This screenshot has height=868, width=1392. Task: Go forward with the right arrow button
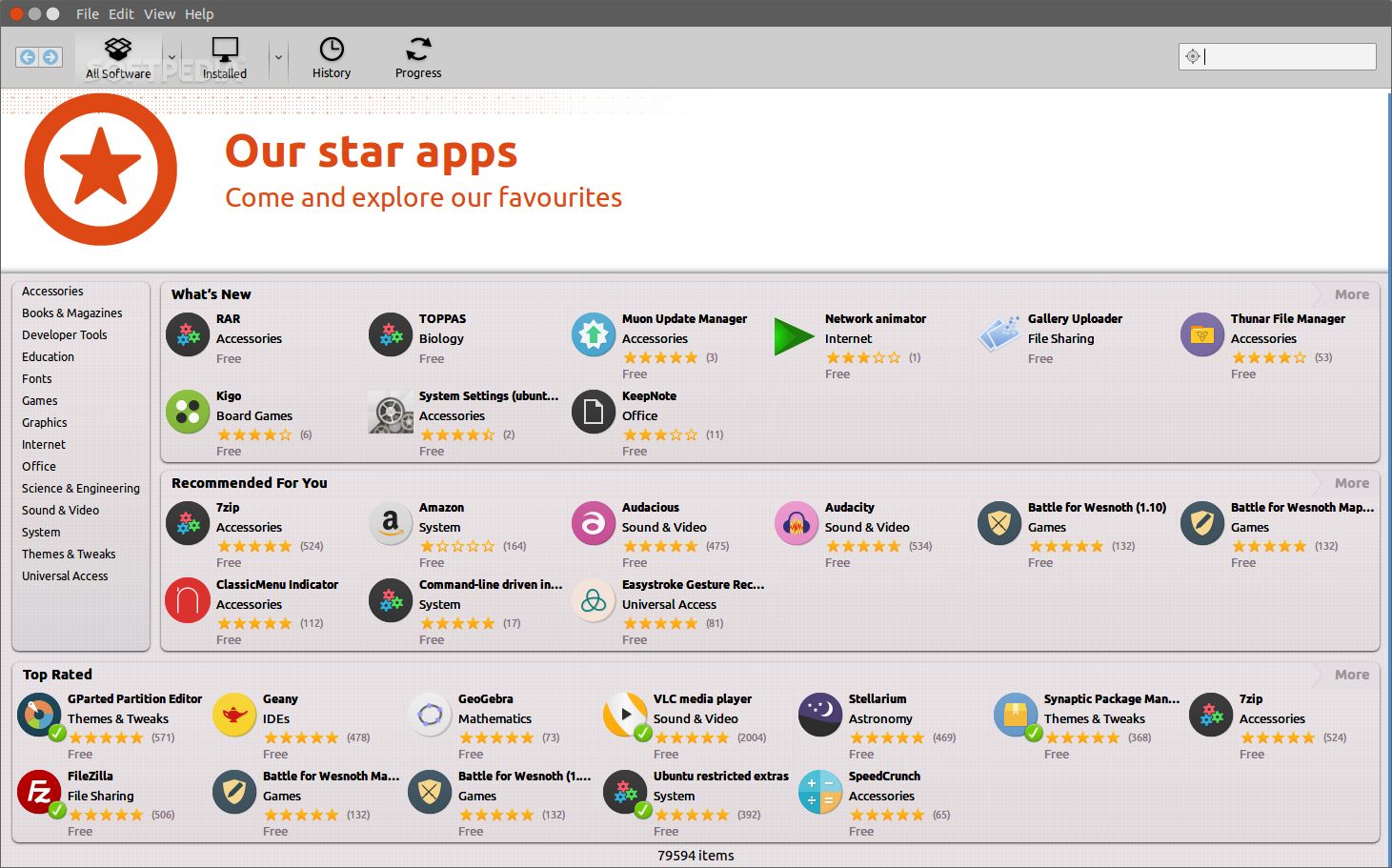[50, 57]
